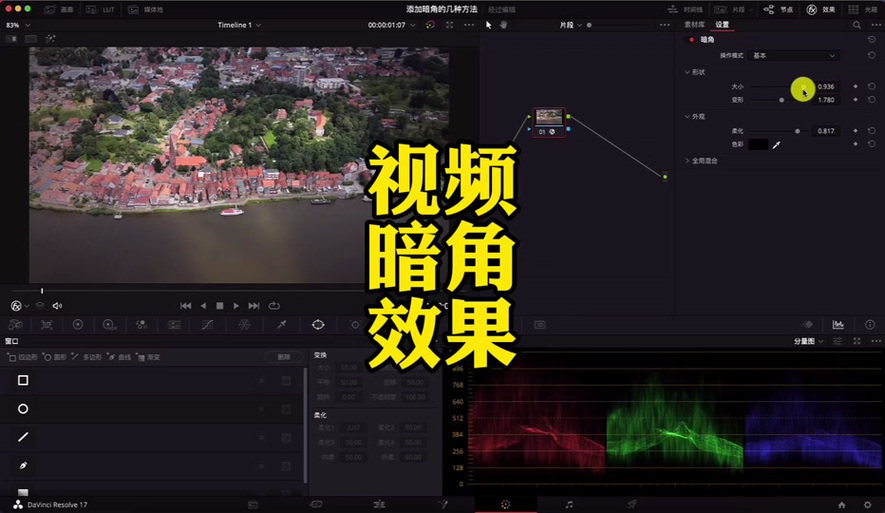885x513 pixels.
Task: Open the 片段 clip mode dropdown
Action: pos(571,25)
